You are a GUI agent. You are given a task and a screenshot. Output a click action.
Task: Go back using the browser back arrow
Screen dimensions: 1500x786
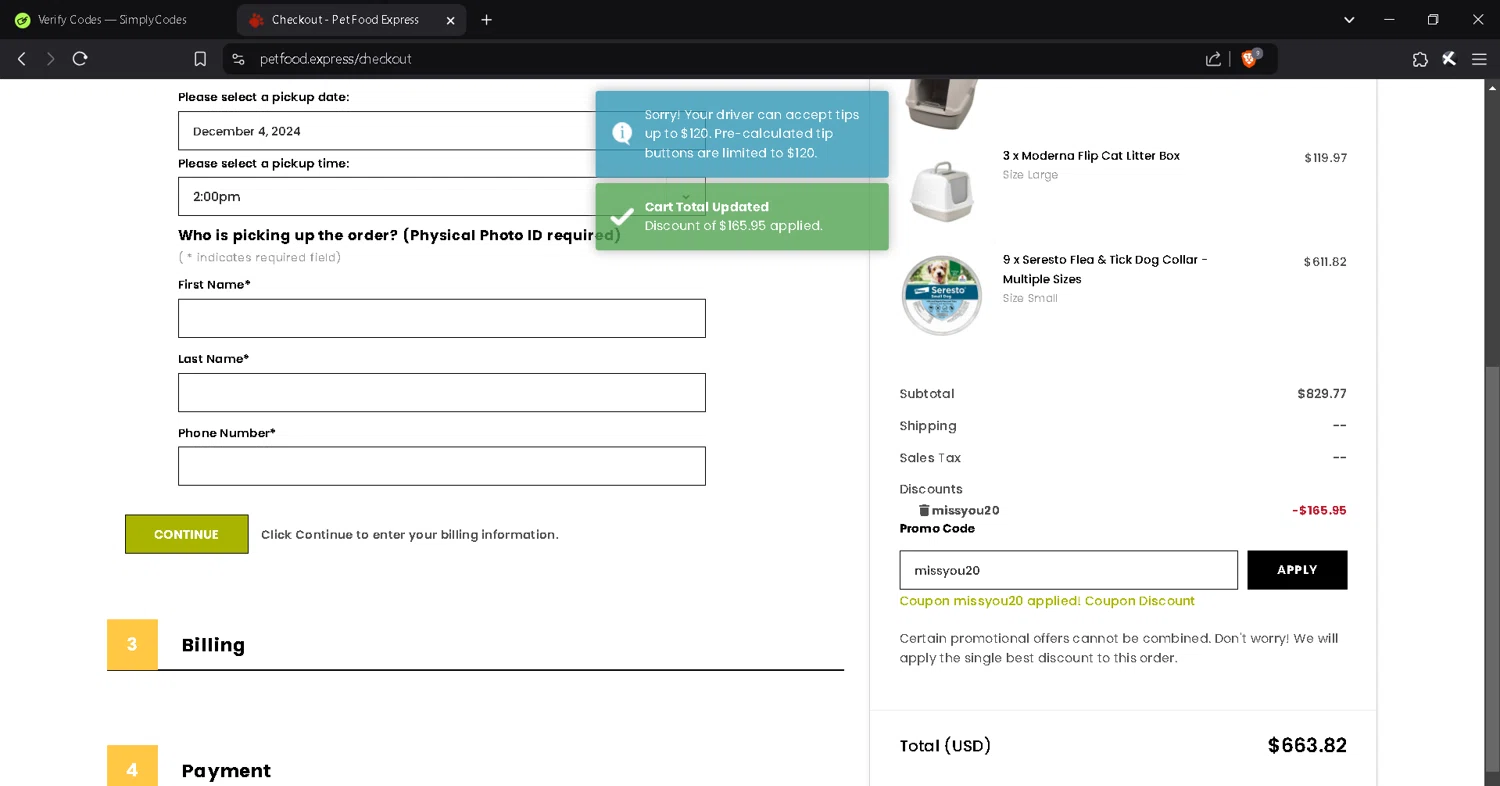click(x=21, y=59)
